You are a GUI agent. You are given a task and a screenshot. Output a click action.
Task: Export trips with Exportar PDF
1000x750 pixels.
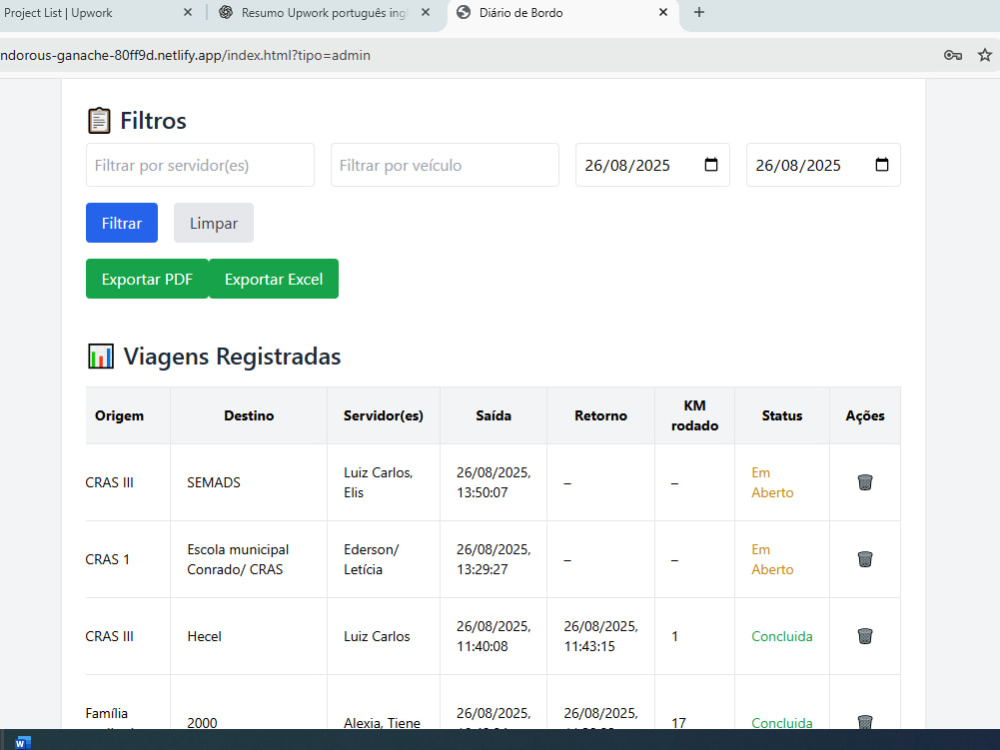147,279
